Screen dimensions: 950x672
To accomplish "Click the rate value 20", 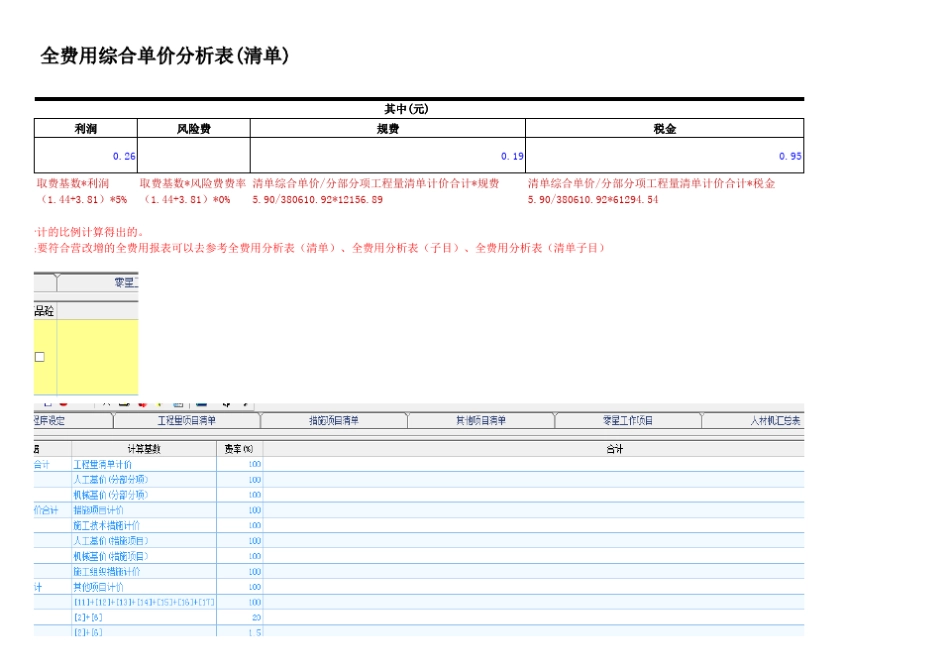I will point(256,617).
